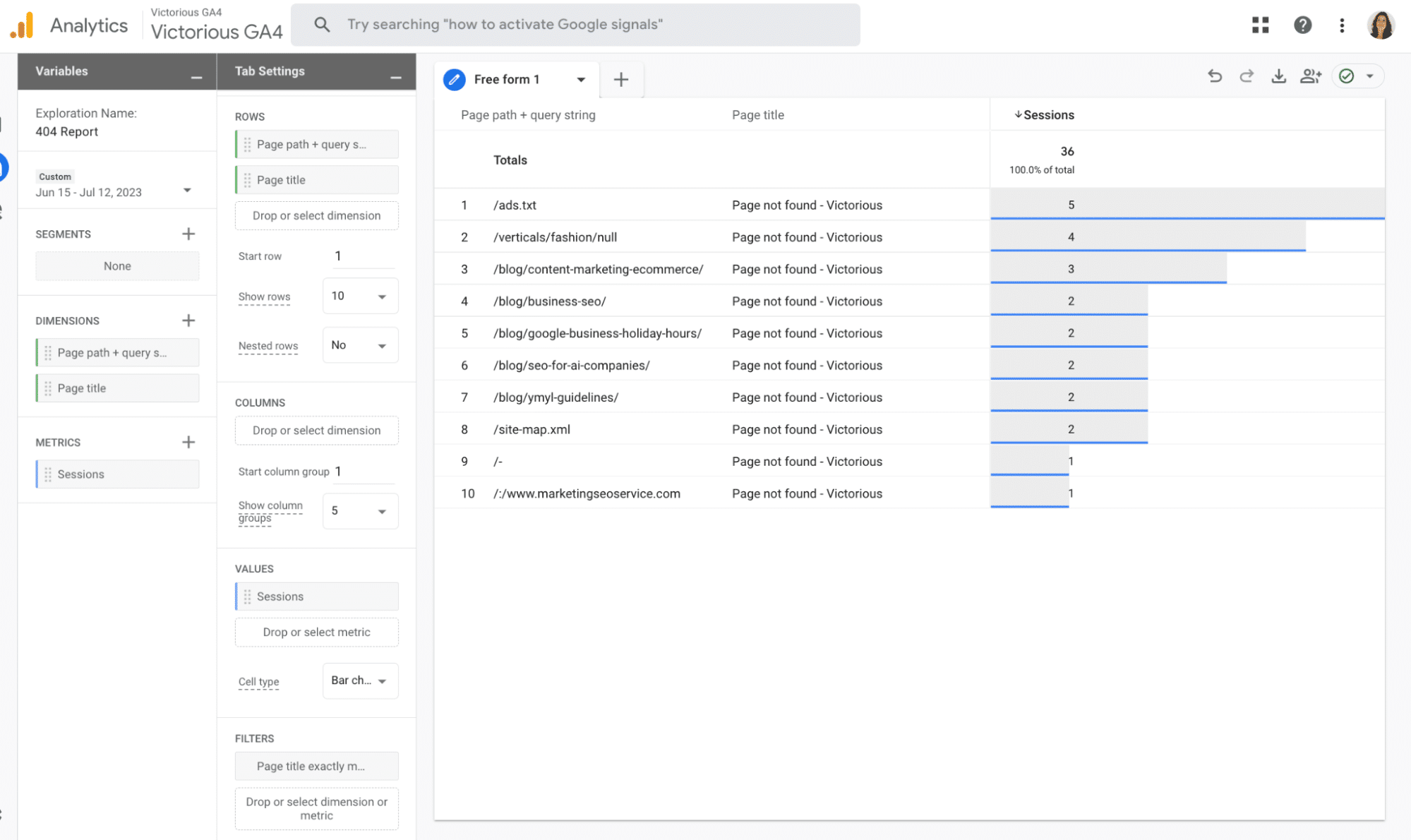1411x840 pixels.
Task: Click the Start column group input field
Action: pyautogui.click(x=365, y=472)
